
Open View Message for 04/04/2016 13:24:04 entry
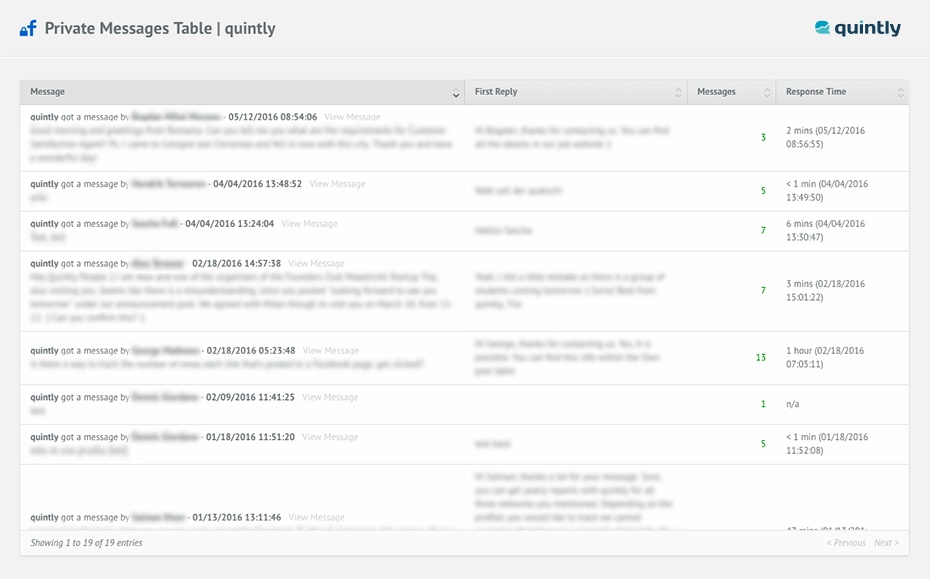[310, 224]
